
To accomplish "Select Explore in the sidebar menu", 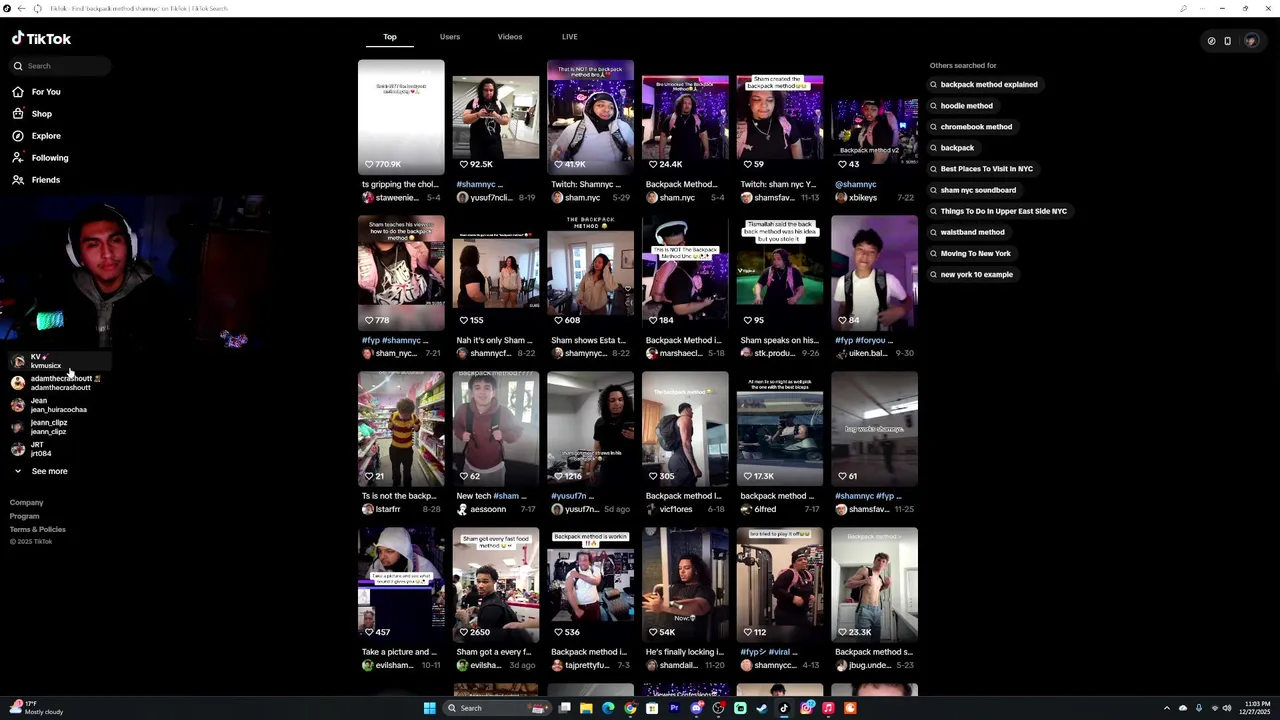I will coord(46,136).
